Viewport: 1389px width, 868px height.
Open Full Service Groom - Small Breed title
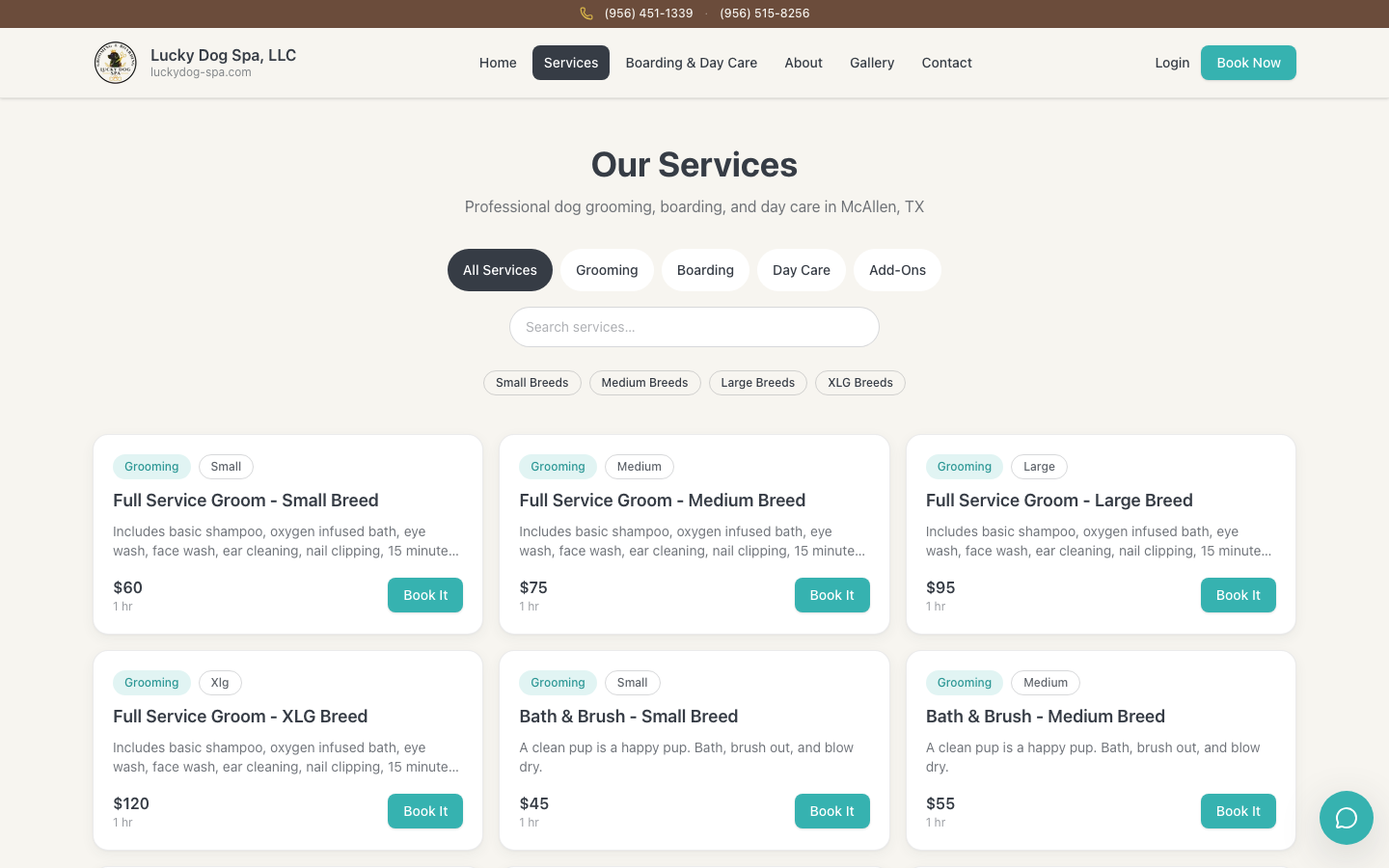tap(246, 501)
